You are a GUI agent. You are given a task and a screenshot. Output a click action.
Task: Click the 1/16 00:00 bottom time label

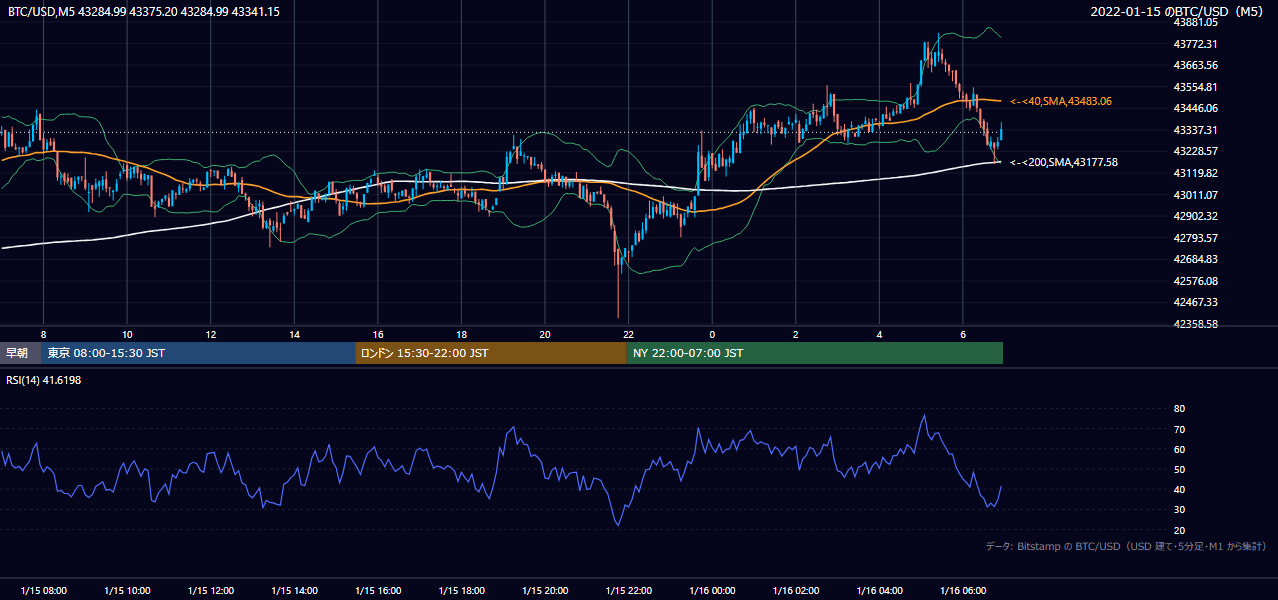(x=711, y=590)
